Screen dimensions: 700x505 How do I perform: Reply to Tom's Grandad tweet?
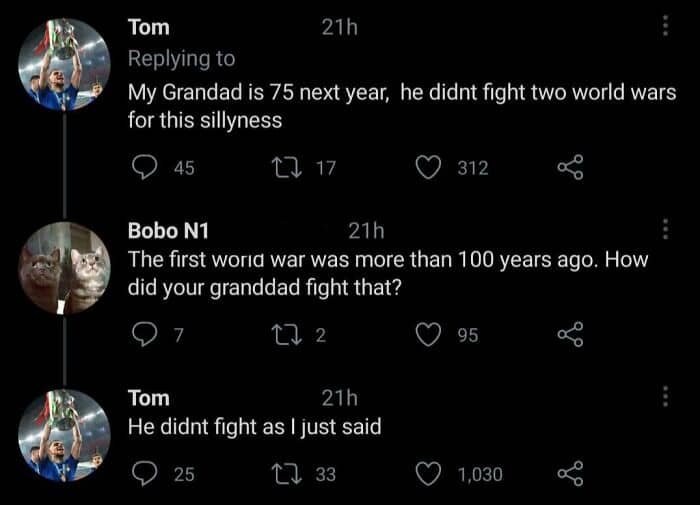click(x=146, y=168)
